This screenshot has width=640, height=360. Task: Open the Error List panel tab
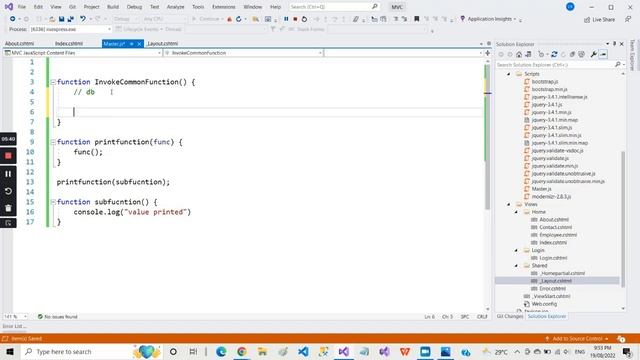click(14, 327)
